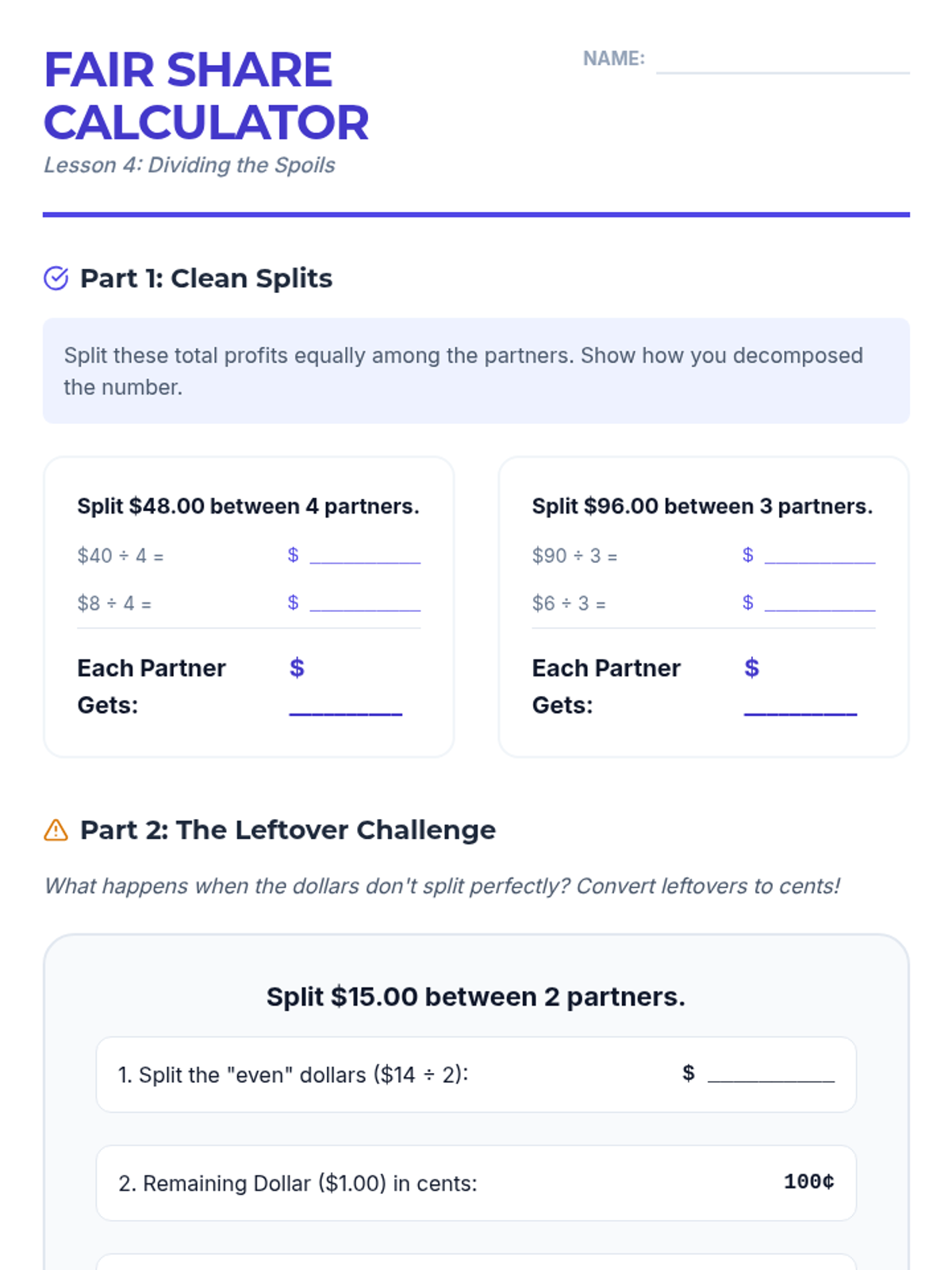Click the Name input line

[x=782, y=60]
